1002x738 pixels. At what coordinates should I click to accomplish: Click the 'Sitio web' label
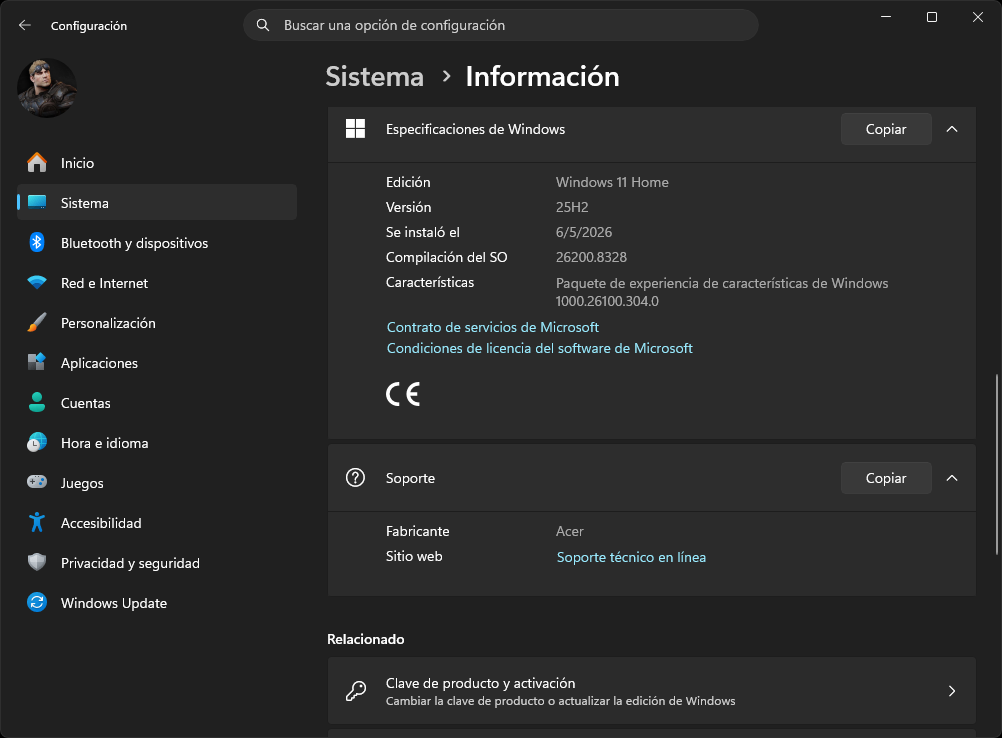point(414,556)
